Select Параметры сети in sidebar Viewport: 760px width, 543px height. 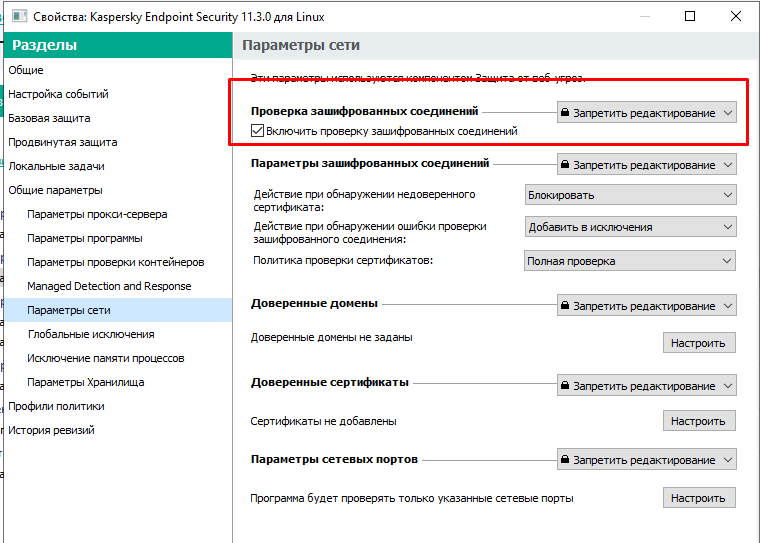coord(118,310)
